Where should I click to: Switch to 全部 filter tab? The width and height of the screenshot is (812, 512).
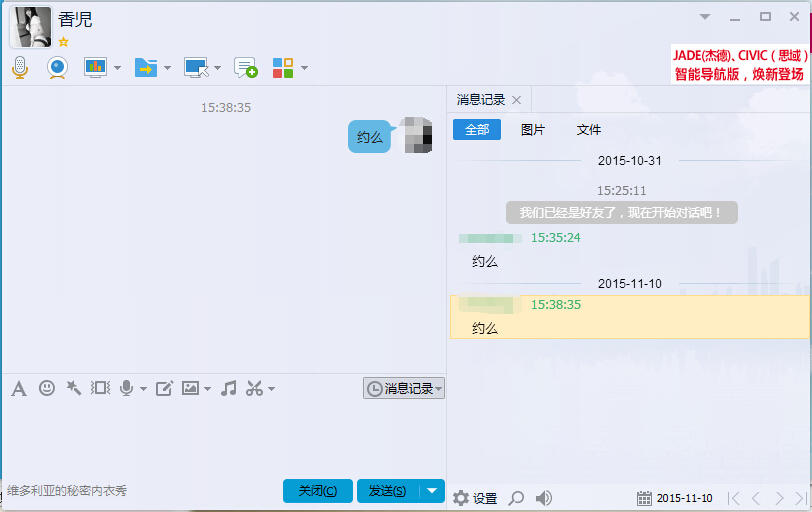coord(477,129)
